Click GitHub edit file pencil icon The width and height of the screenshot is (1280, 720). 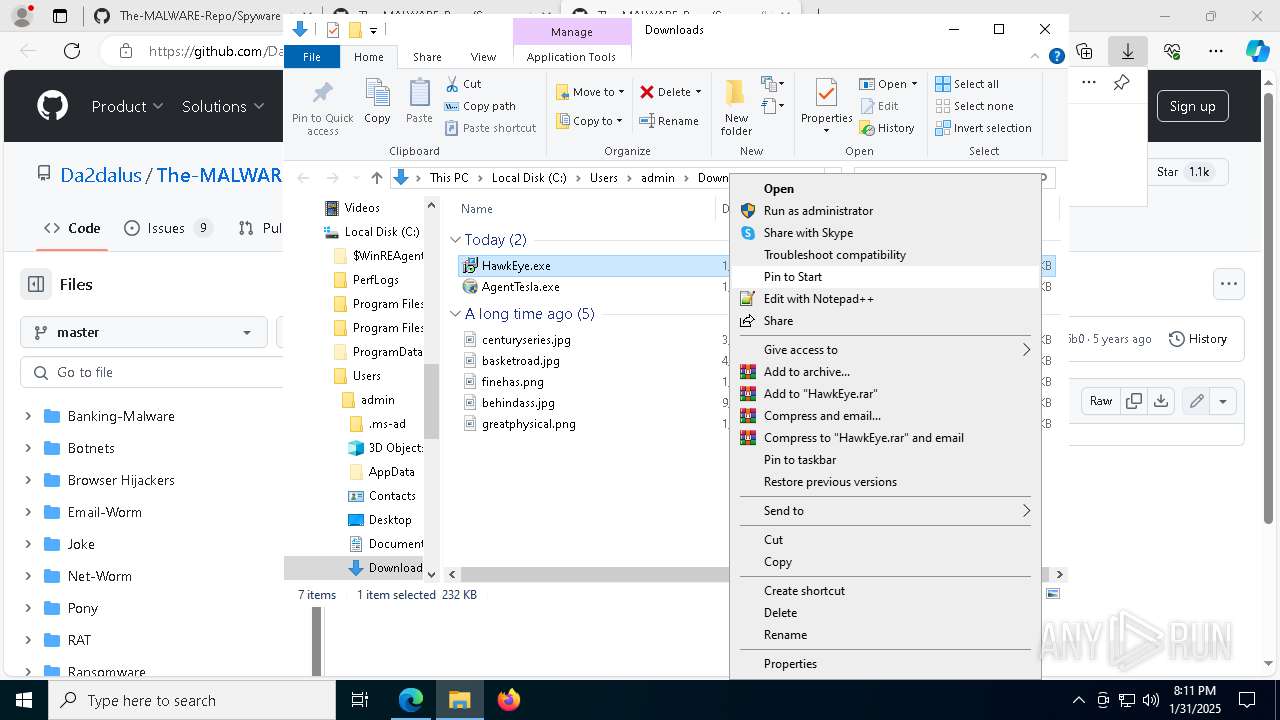(1197, 401)
